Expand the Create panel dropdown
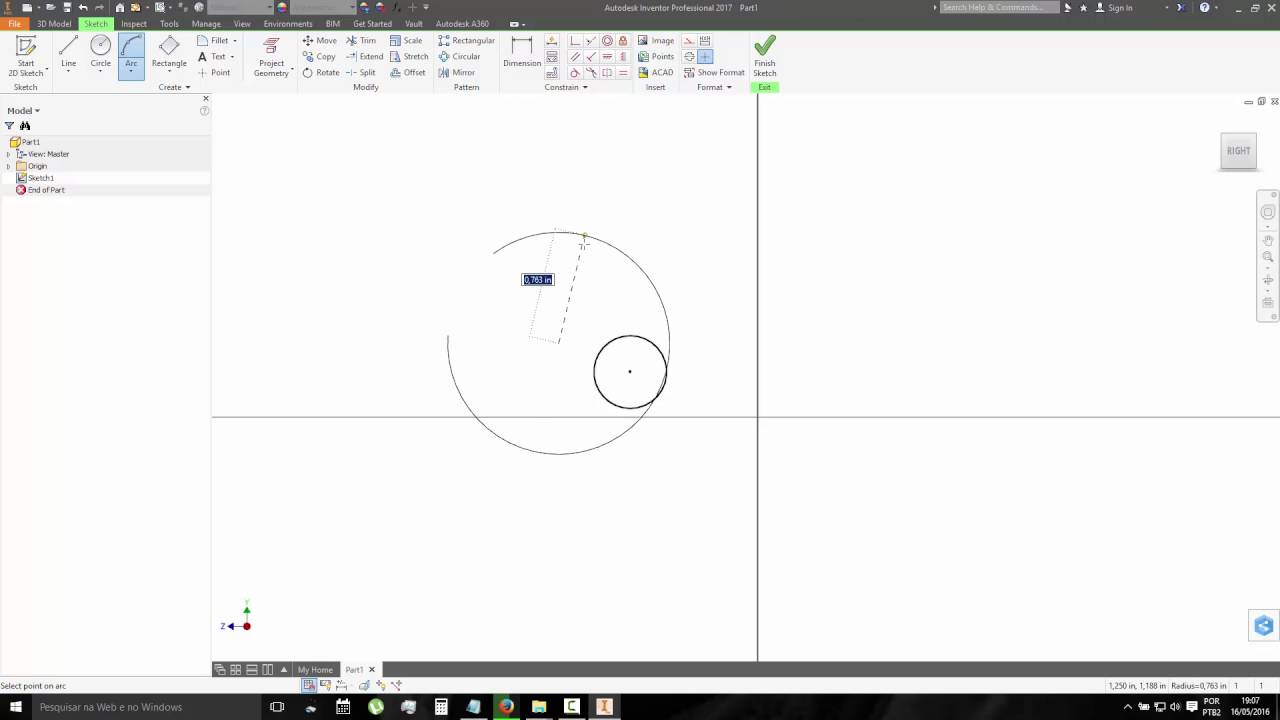 point(174,87)
